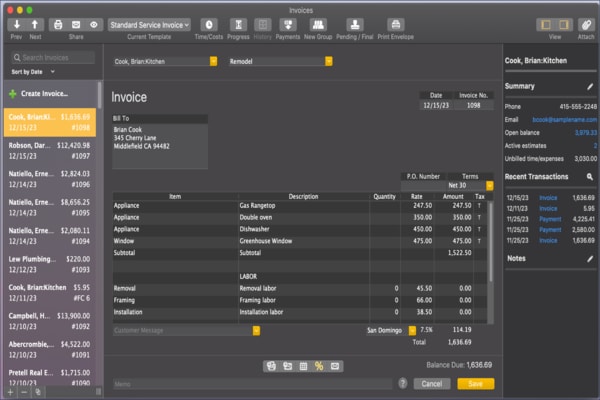This screenshot has height=400, width=600.
Task: Open the 12/11/23 Invoice transaction link
Action: tap(548, 209)
